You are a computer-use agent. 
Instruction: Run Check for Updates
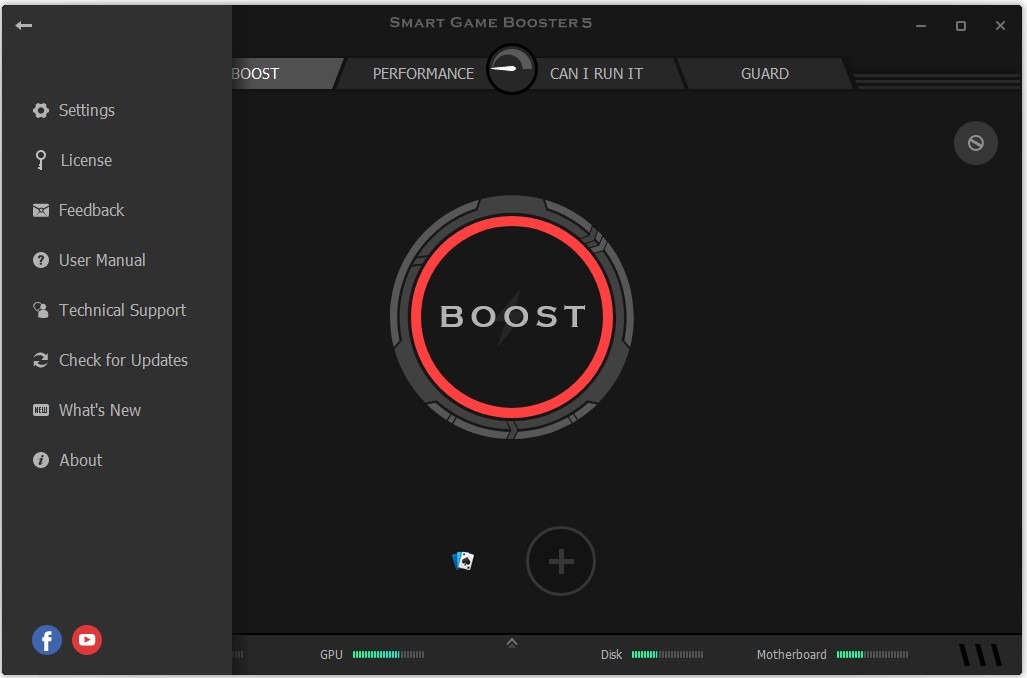(40, 360)
